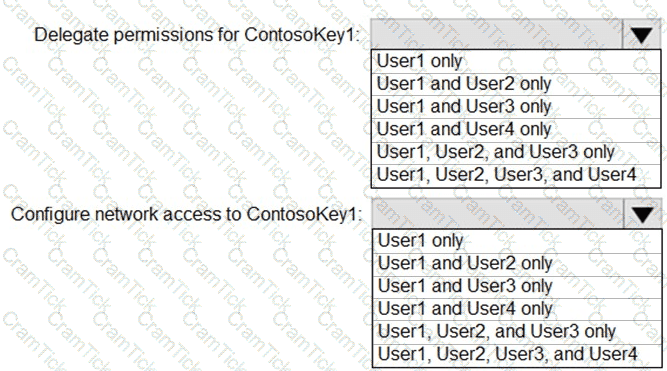
Task: Choose 'User1, User2, and User3 only' for Delegate permissions
Action: coord(516,152)
